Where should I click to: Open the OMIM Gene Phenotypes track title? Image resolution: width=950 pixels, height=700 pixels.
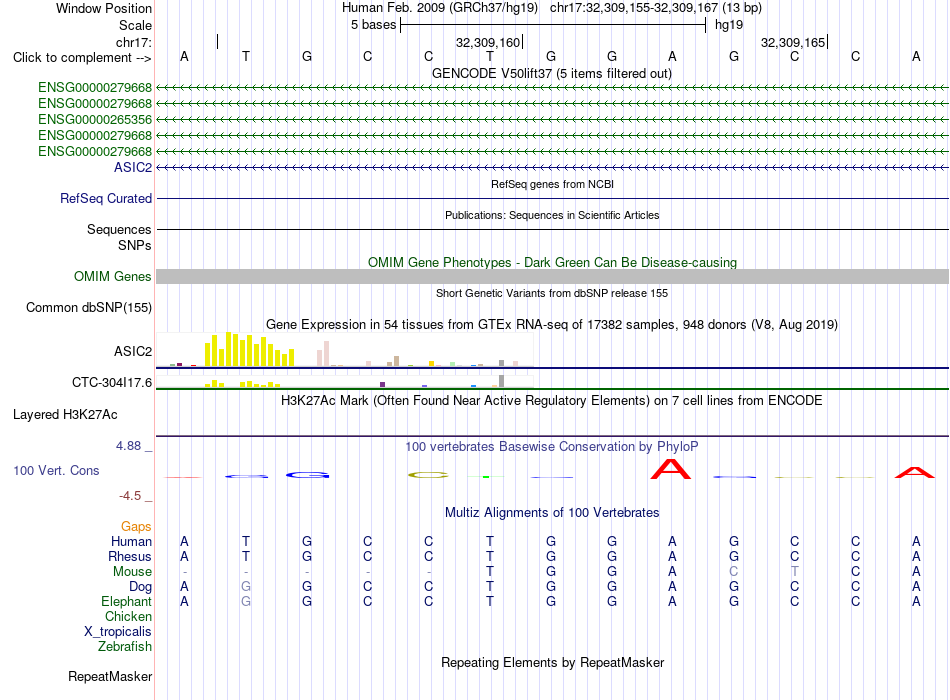pos(552,262)
